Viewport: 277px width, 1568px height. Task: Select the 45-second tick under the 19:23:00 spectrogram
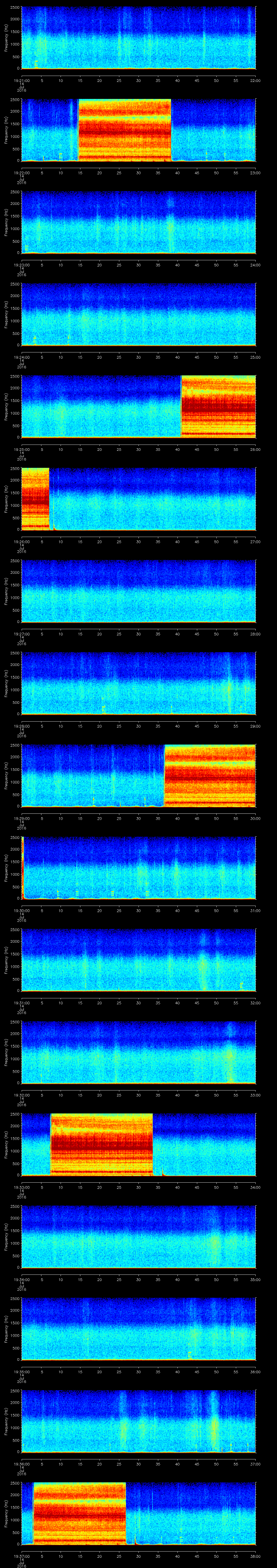point(197,265)
